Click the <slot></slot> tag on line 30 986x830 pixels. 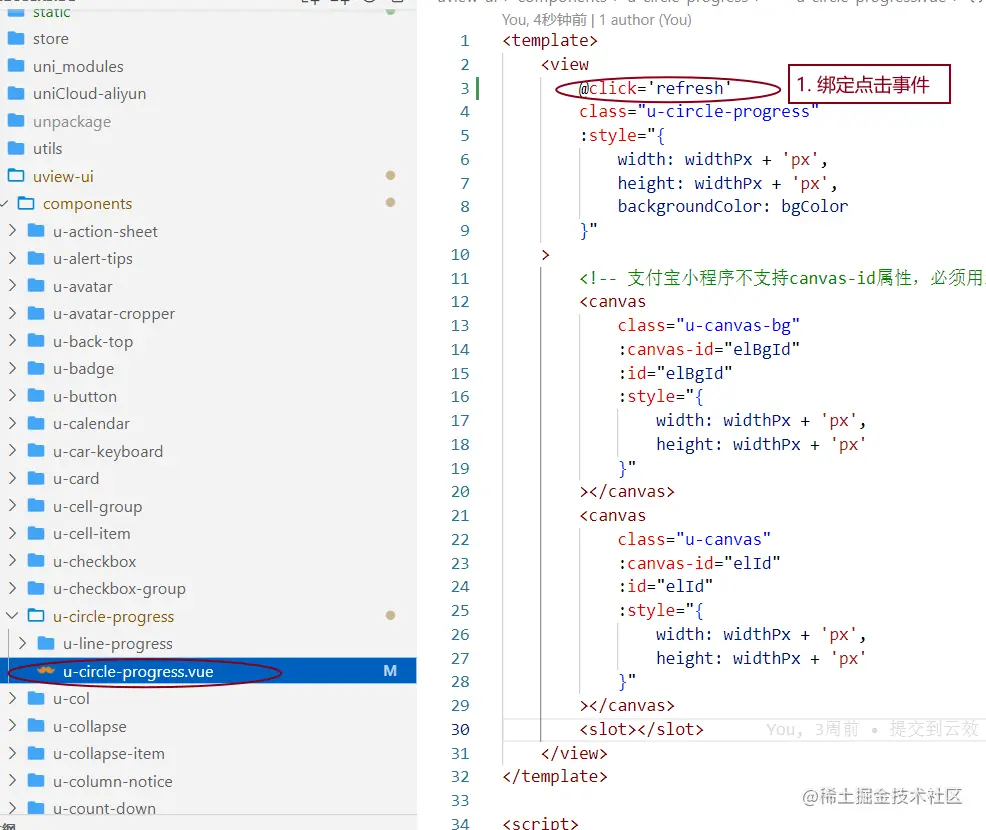click(641, 729)
